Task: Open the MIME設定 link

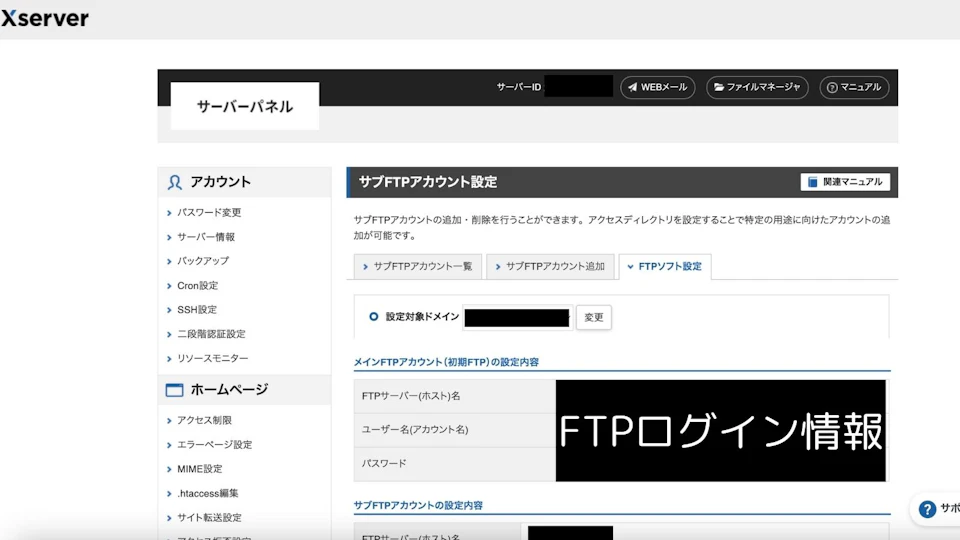Action: tap(200, 469)
